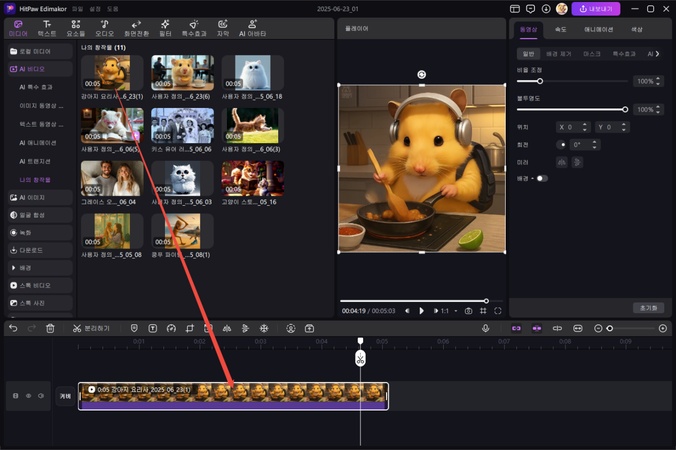
Task: Click the 초기화 reset button
Action: tap(648, 308)
